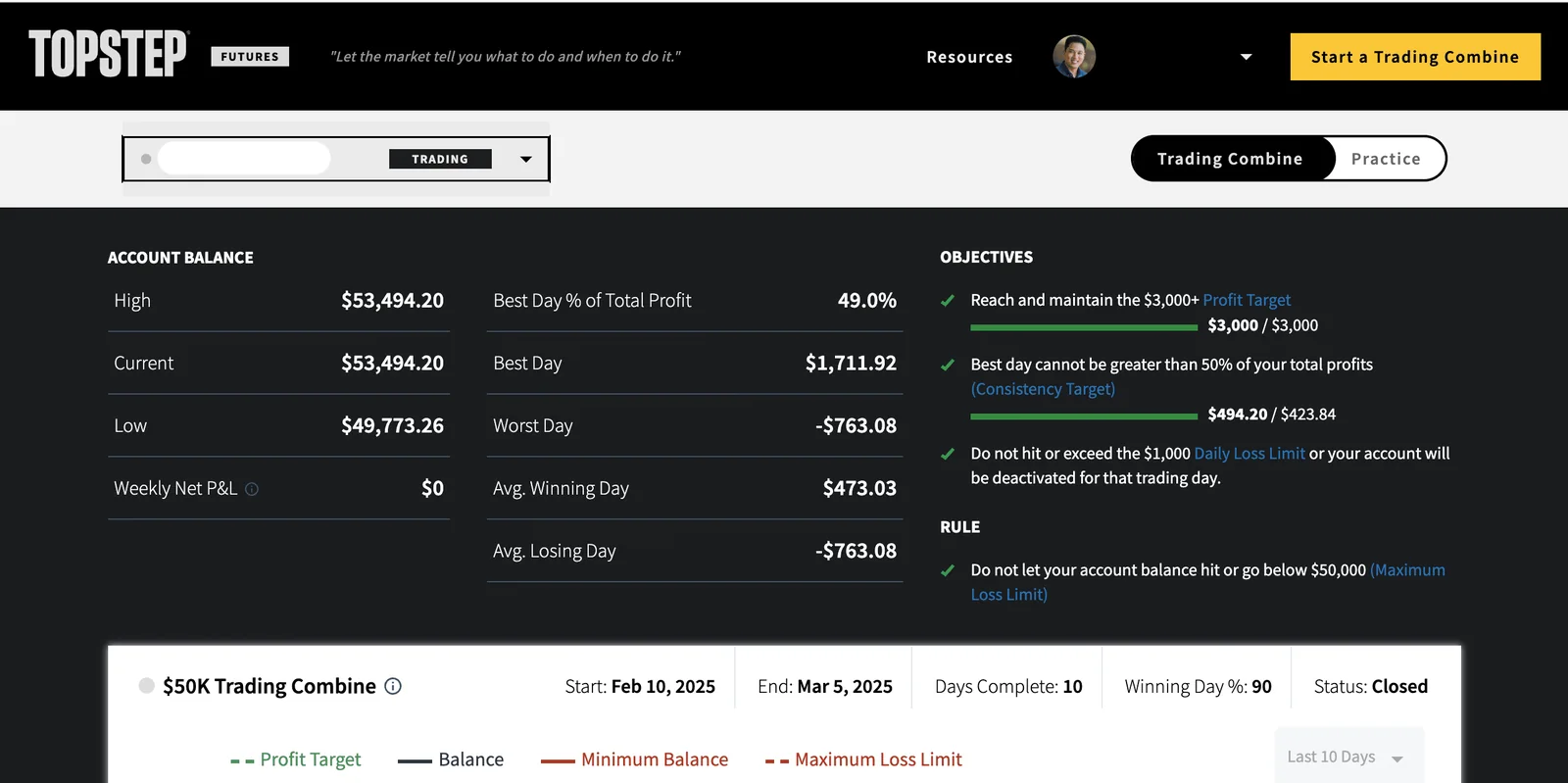Click the Winning Day %: 90 text
1568x783 pixels.
[x=1198, y=687]
